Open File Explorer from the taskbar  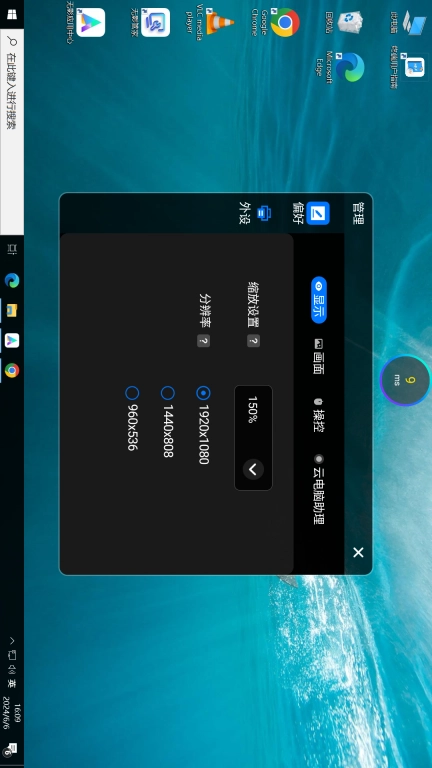12,310
